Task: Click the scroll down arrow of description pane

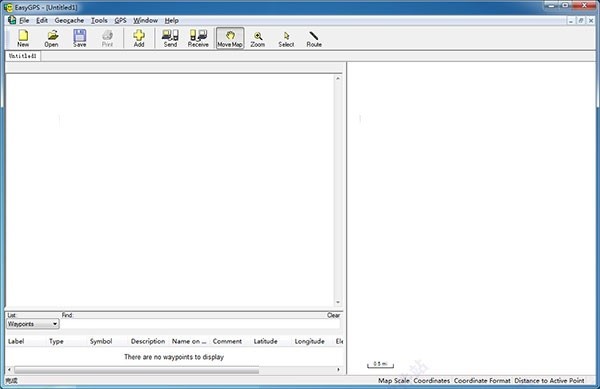Action: [338, 303]
